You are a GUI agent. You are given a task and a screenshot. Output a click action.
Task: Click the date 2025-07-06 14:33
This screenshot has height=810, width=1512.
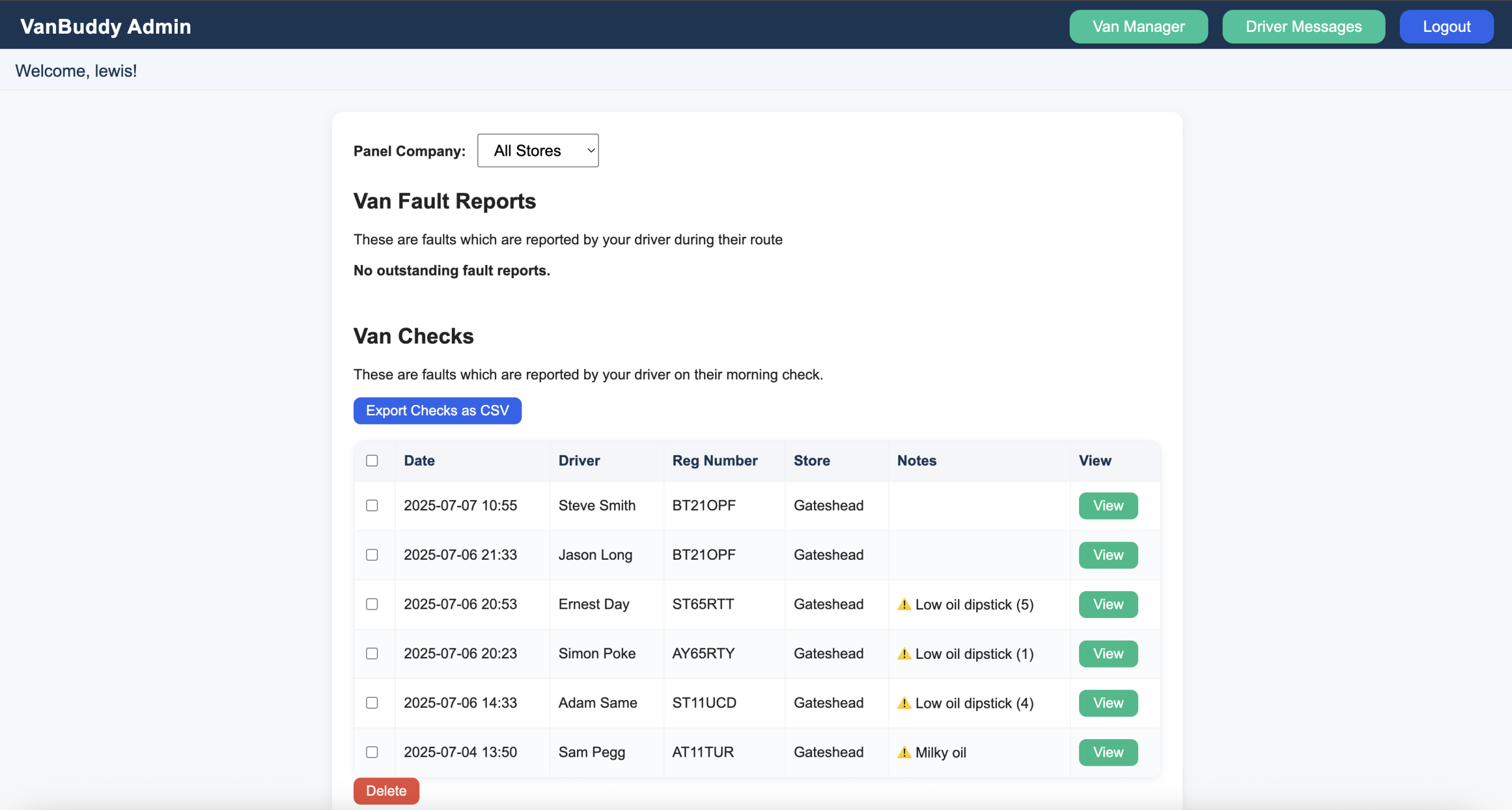pyautogui.click(x=460, y=703)
